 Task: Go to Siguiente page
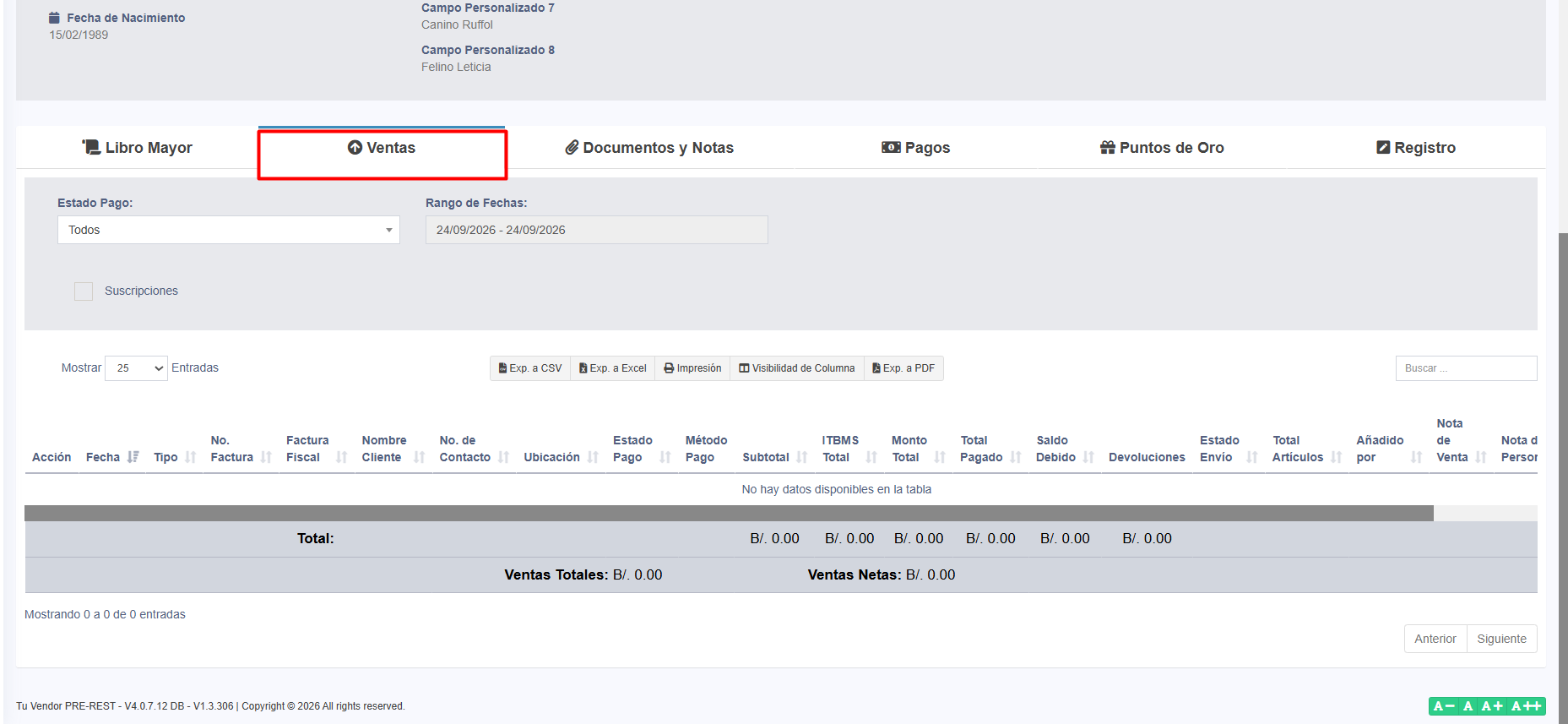(x=1502, y=639)
